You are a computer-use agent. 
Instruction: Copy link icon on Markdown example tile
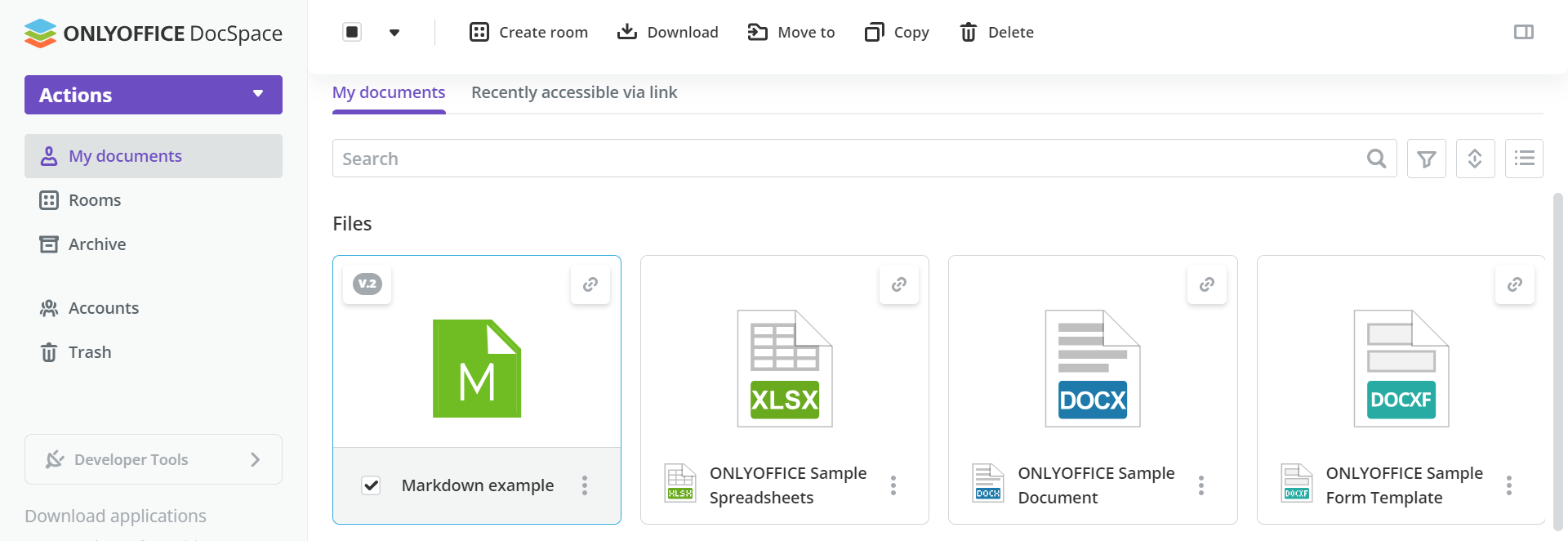coord(590,284)
